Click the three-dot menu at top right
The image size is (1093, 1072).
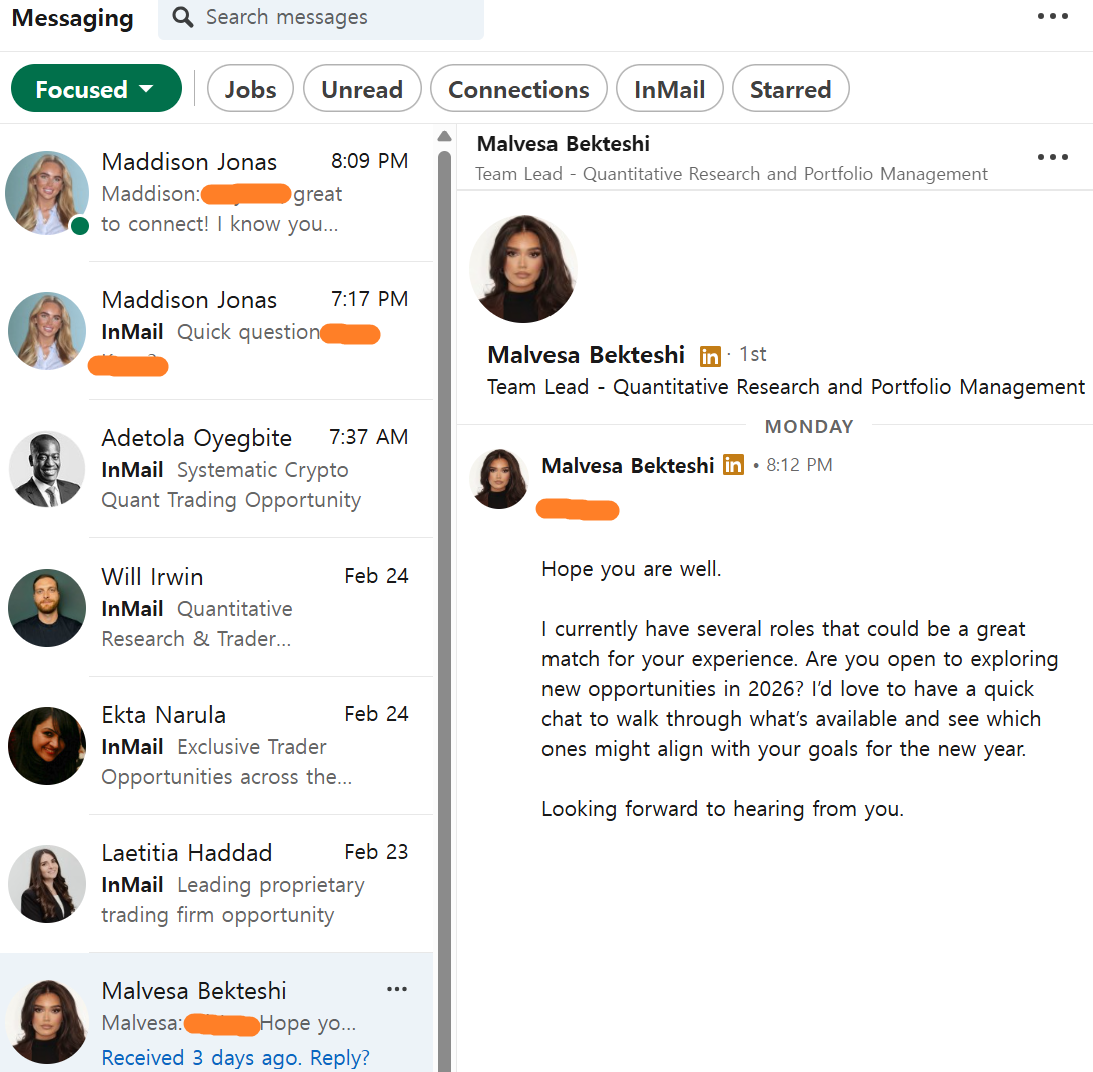pos(1052,16)
